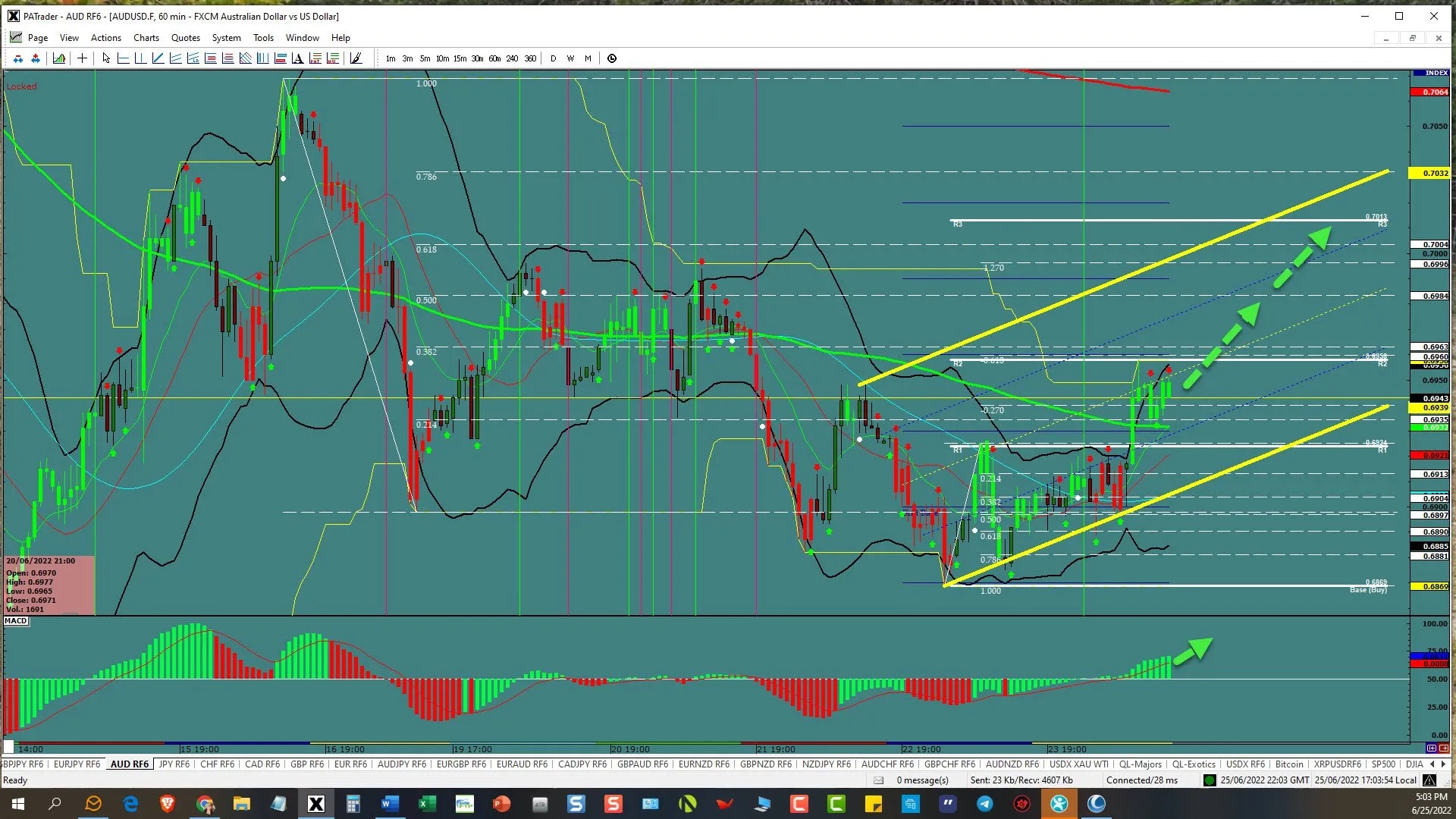The image size is (1456, 819).
Task: Click the green connection status indicator
Action: 1210,780
